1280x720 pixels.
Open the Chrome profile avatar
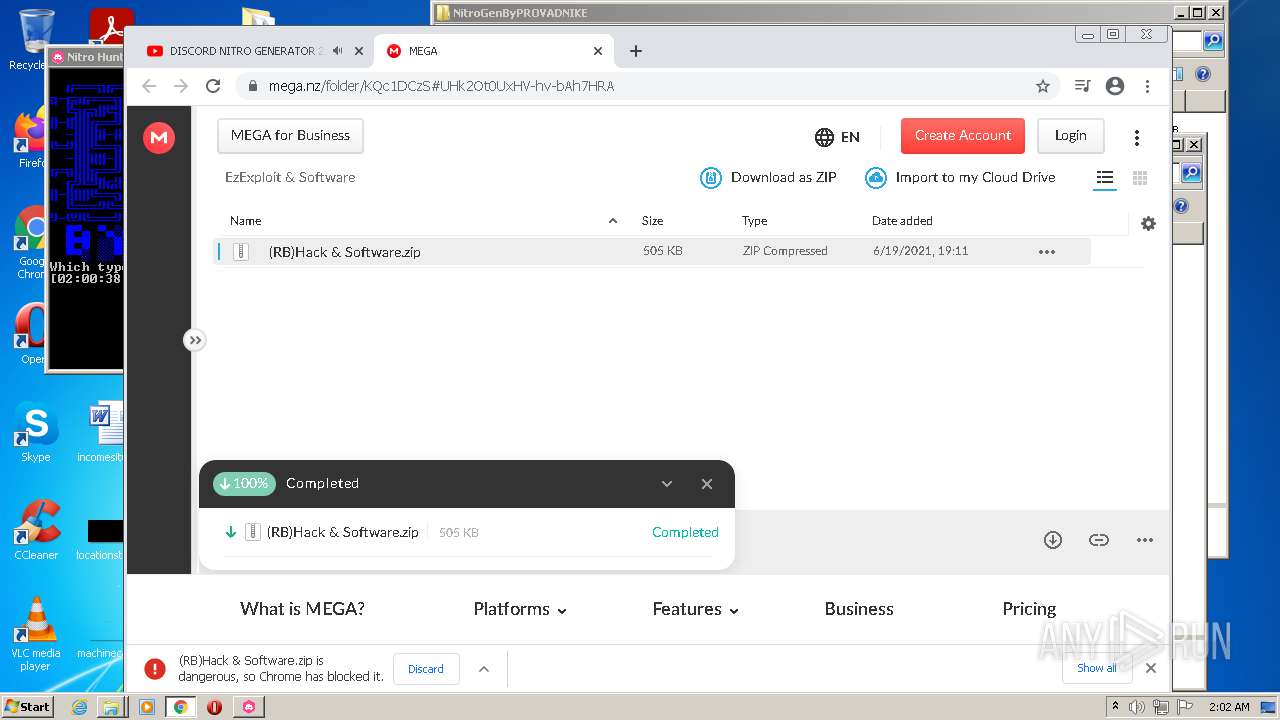pyautogui.click(x=1115, y=86)
